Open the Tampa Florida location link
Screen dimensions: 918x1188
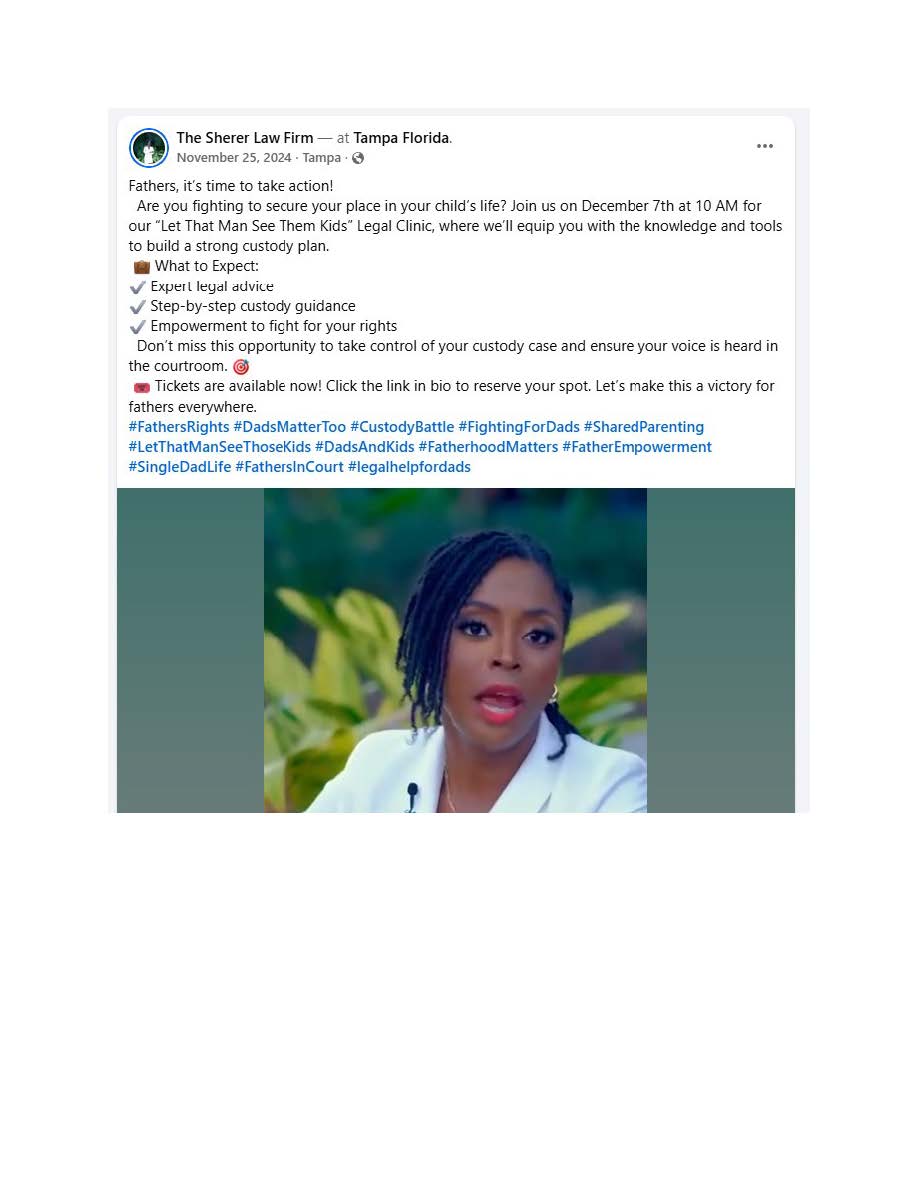tap(401, 138)
